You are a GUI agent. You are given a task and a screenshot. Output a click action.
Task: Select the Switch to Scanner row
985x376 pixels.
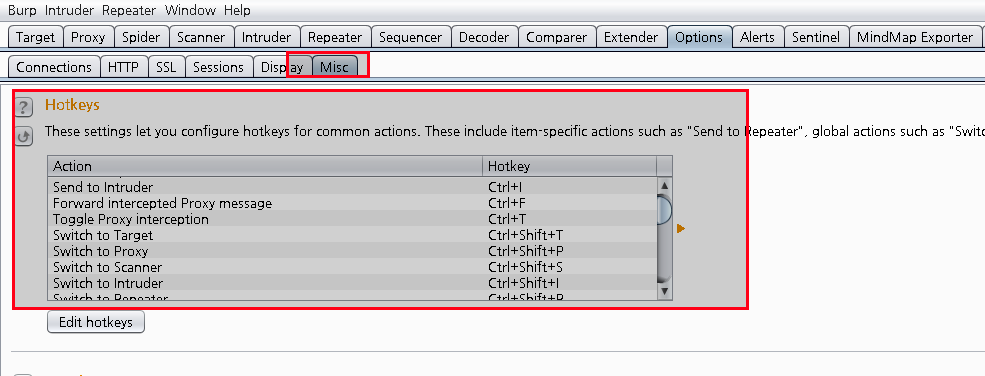352,267
